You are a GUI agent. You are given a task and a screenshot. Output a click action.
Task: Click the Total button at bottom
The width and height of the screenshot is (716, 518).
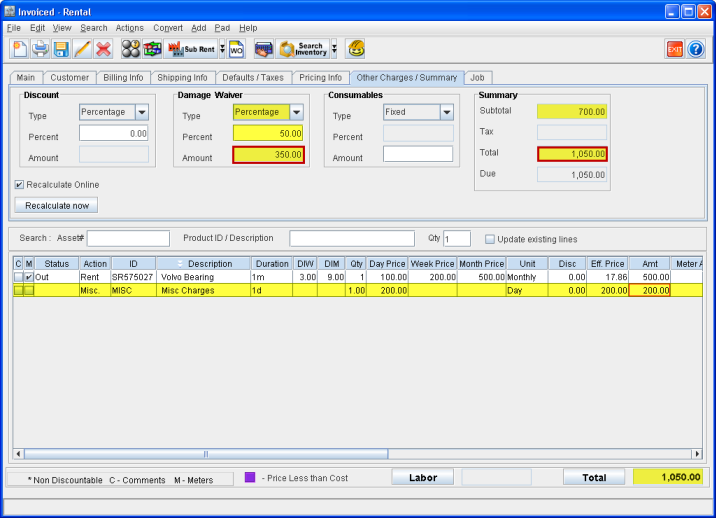(x=594, y=477)
